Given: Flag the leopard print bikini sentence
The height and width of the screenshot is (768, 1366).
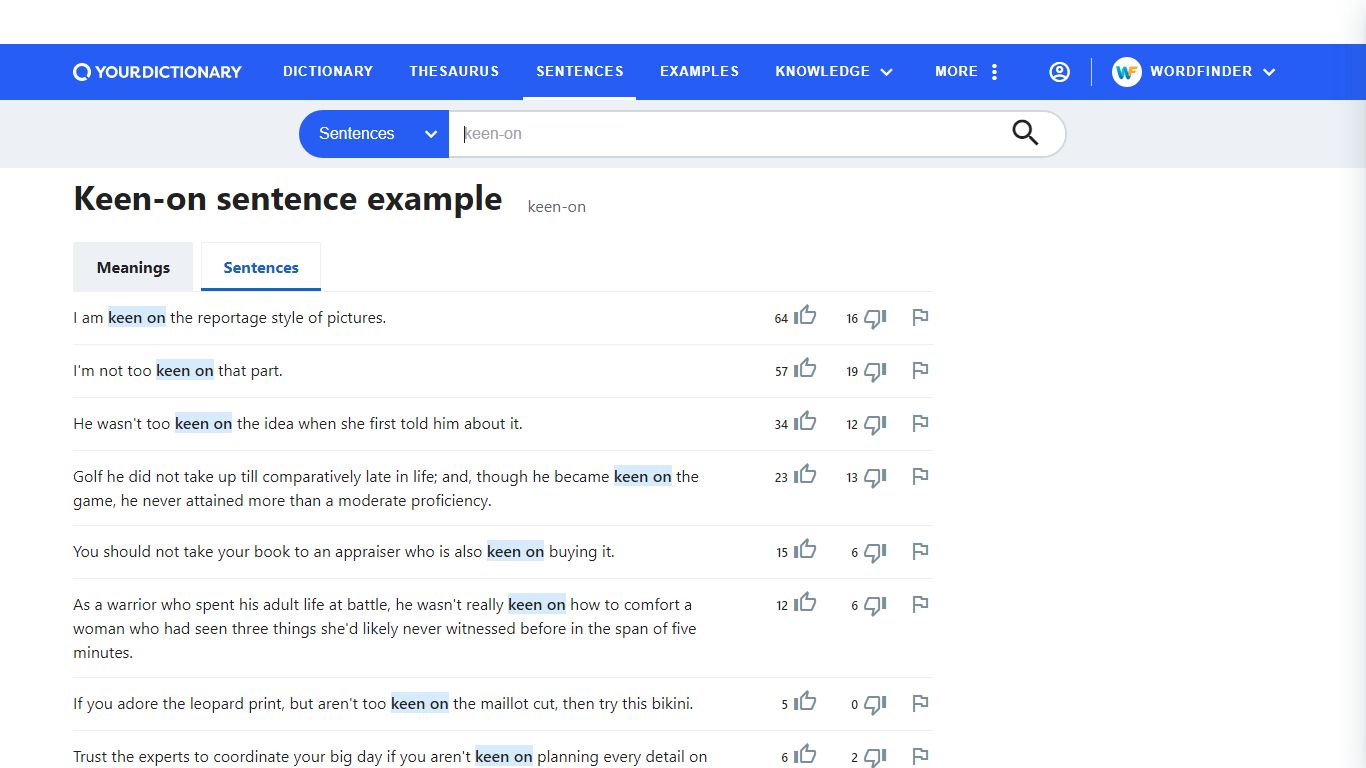Looking at the screenshot, I should (920, 704).
